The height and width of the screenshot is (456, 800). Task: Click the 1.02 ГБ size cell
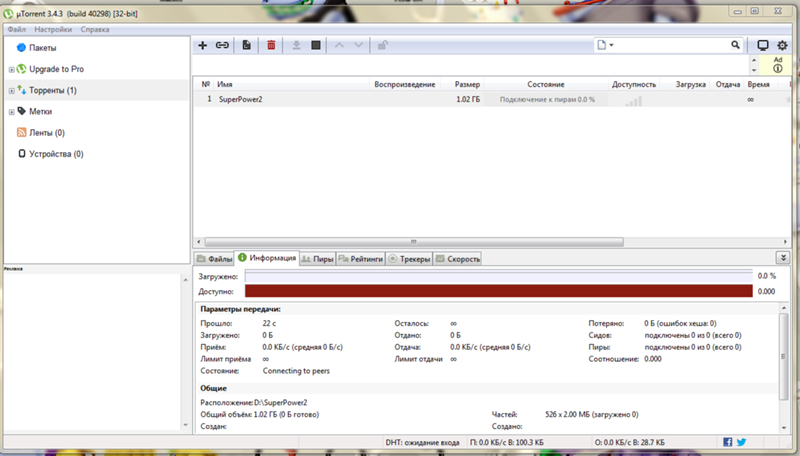pyautogui.click(x=468, y=99)
